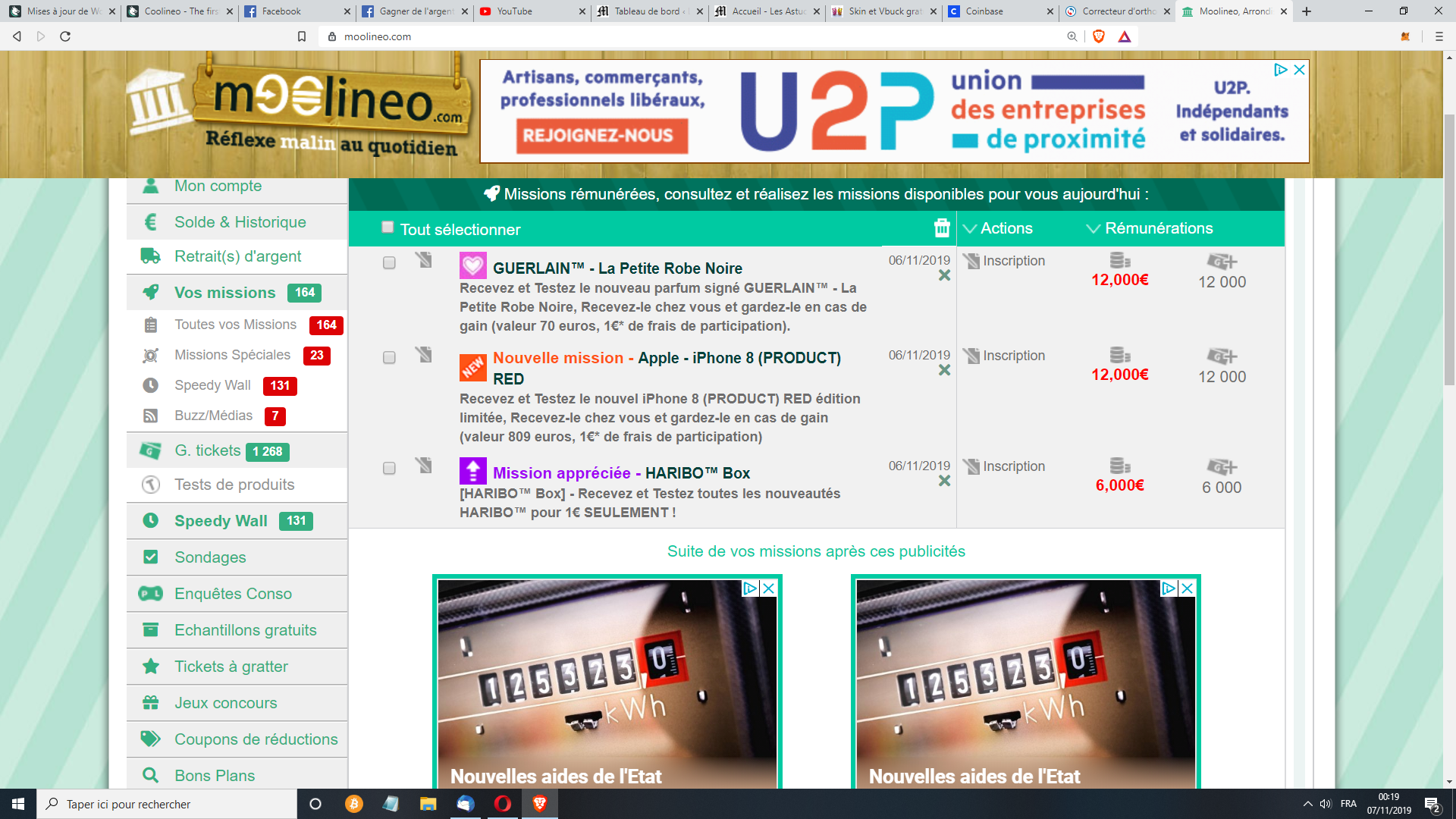Remove the iPhone 8 mission via X

pos(944,370)
